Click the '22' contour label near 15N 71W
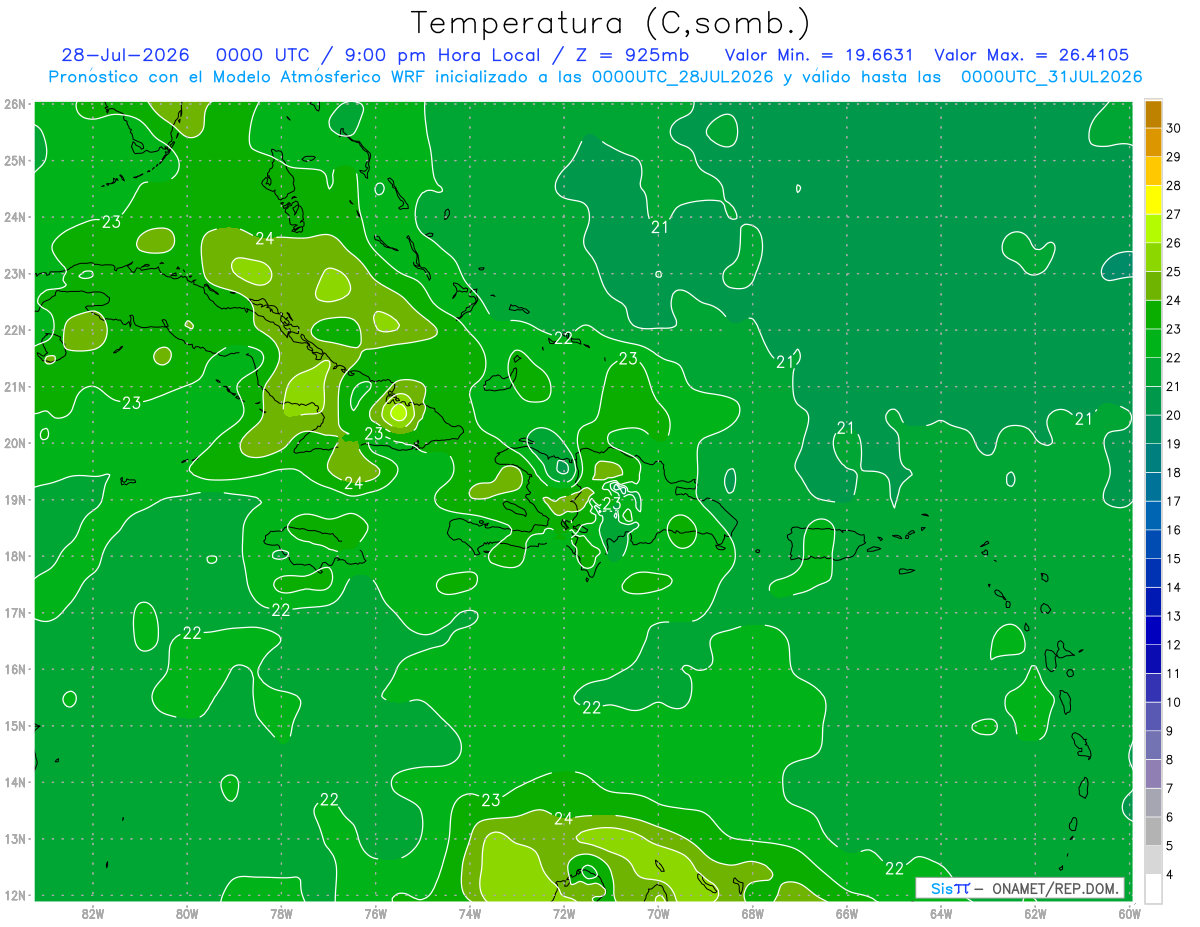Screen dimensions: 1200x927 click(591, 707)
